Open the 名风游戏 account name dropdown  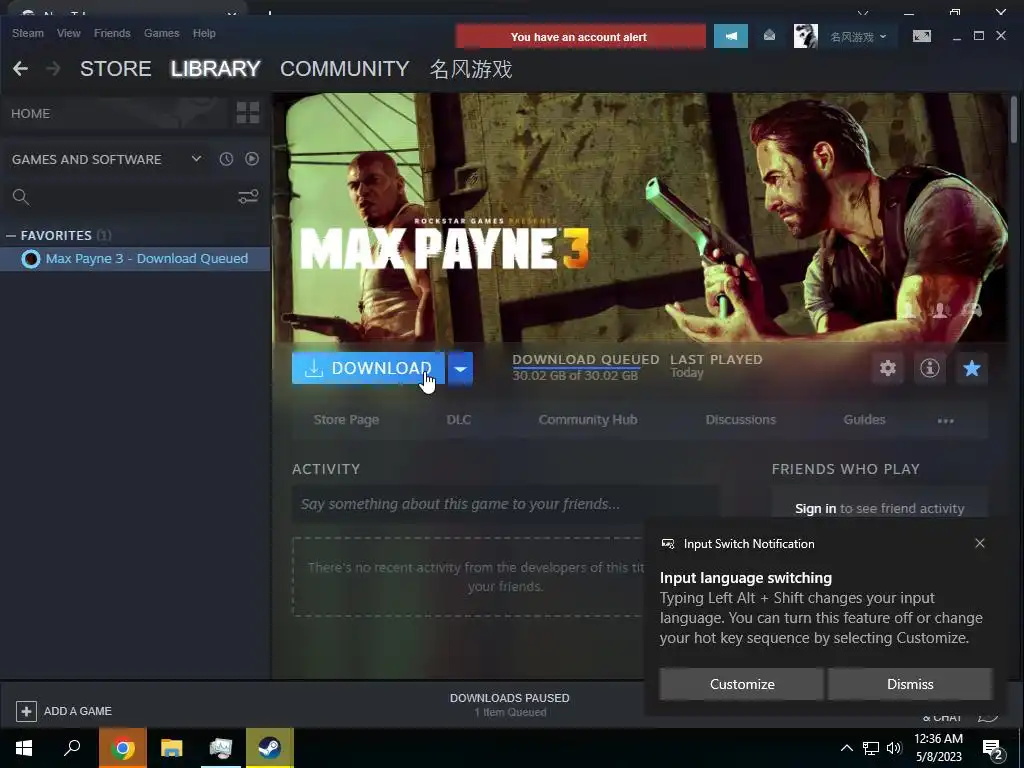coord(857,37)
